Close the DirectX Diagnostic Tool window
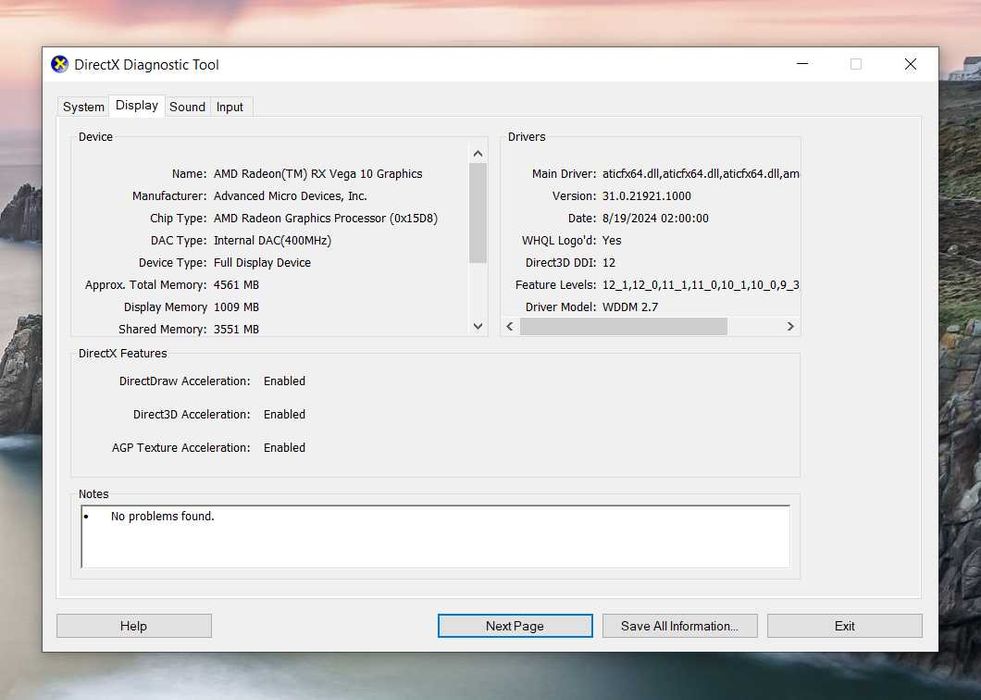Screen dimensions: 981x700 pos(910,64)
